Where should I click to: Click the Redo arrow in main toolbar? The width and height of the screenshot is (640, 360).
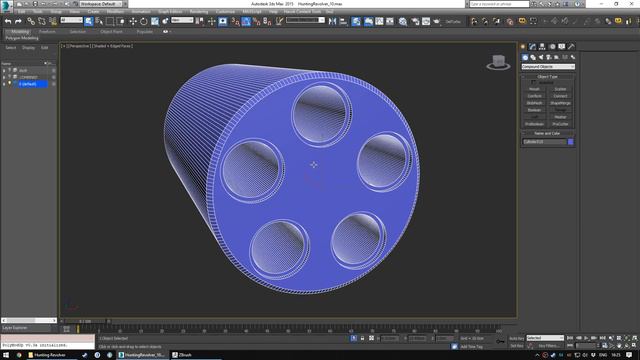tap(18, 21)
